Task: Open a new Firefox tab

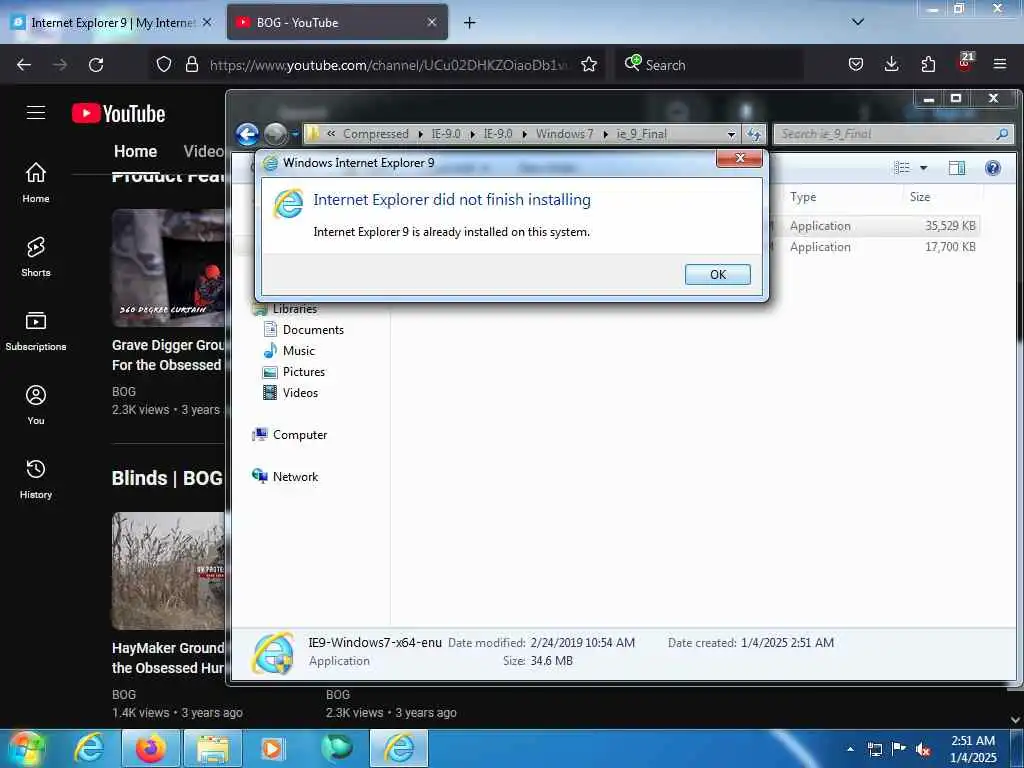Action: tap(470, 23)
